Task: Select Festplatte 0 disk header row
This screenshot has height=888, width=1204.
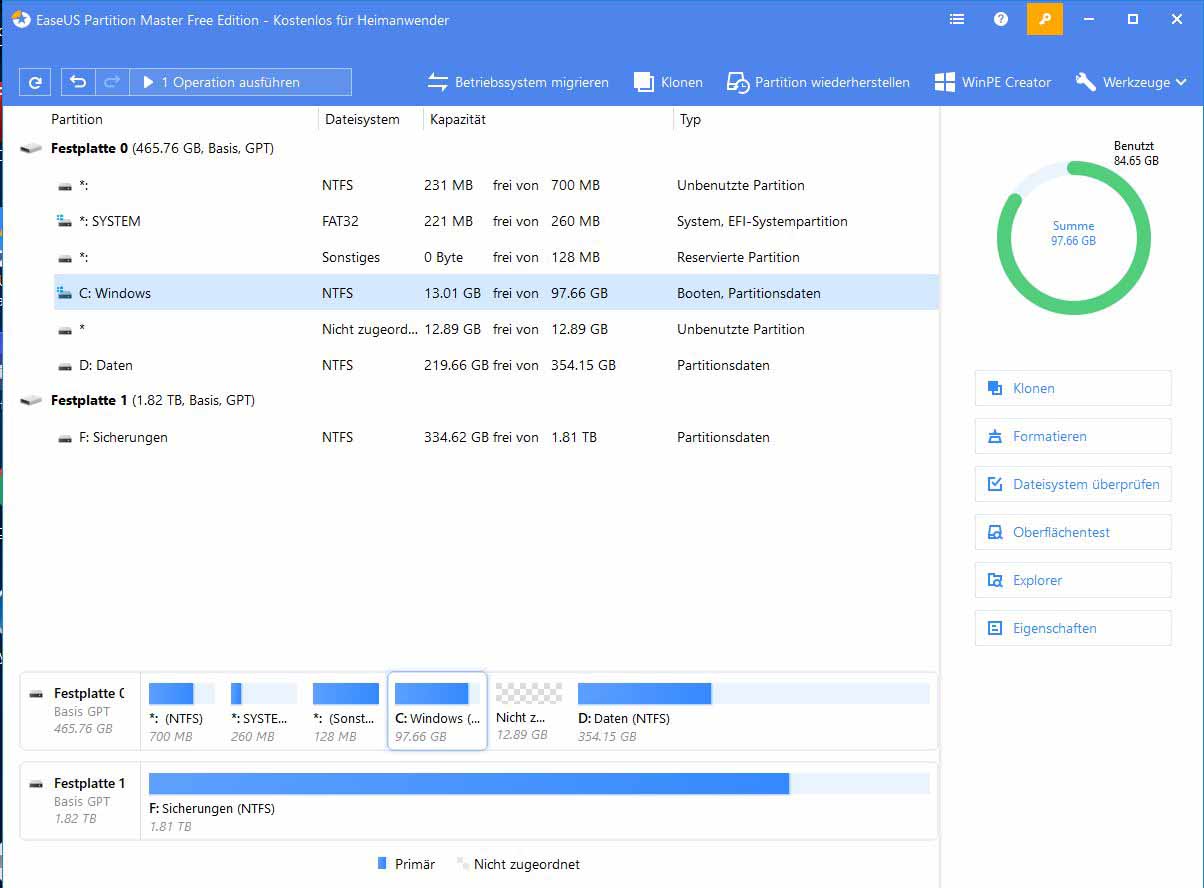Action: pos(478,148)
